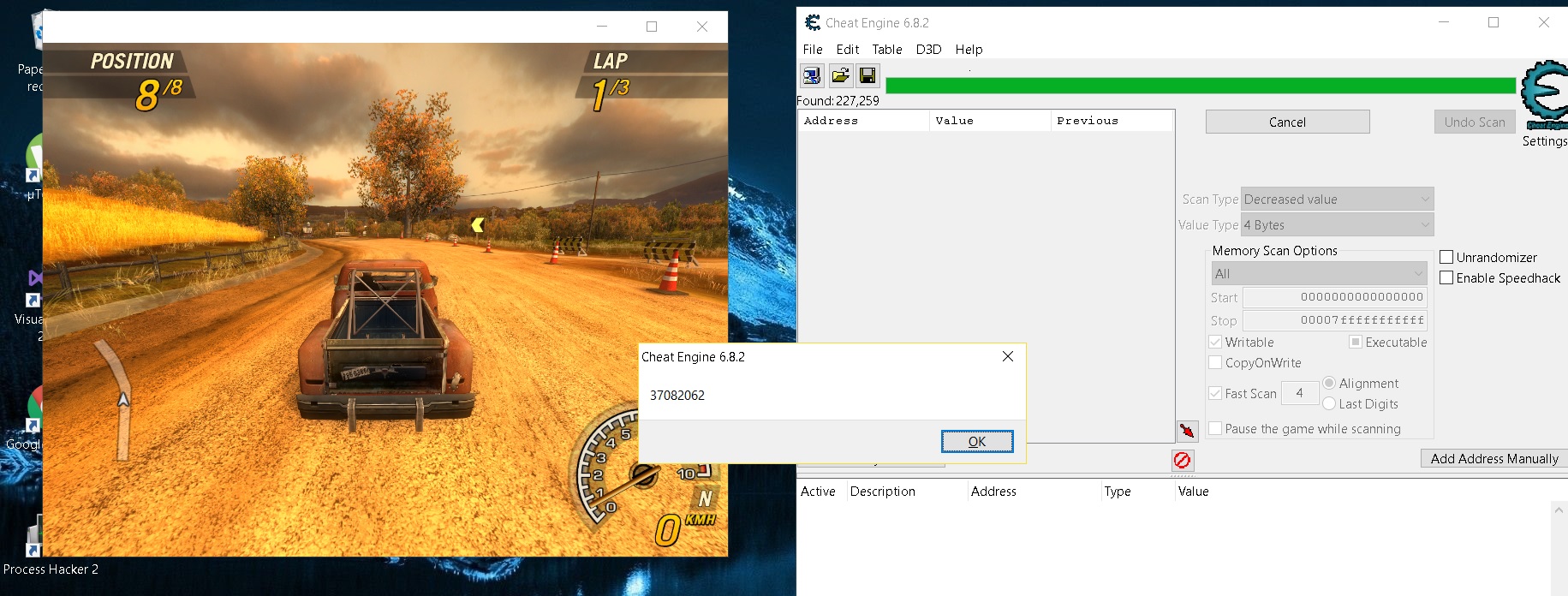This screenshot has width=1568, height=596.
Task: Open the File menu
Action: [x=813, y=50]
